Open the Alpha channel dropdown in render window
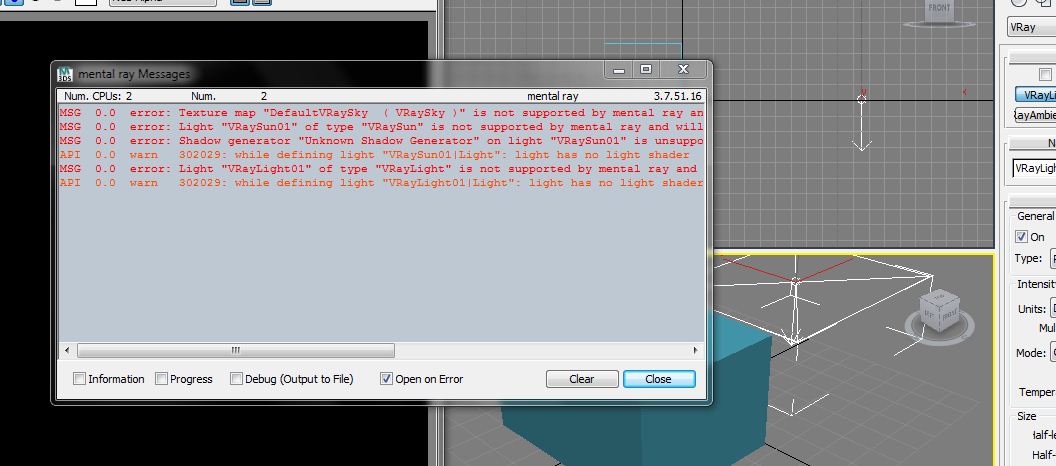The image size is (1056, 466). click(163, 2)
